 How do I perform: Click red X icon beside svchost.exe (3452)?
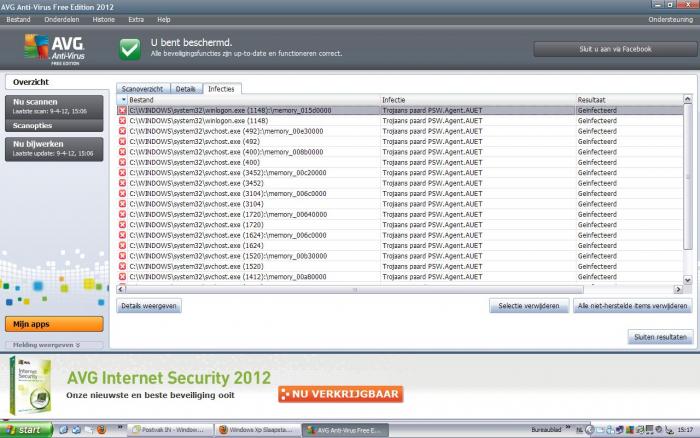(122, 183)
